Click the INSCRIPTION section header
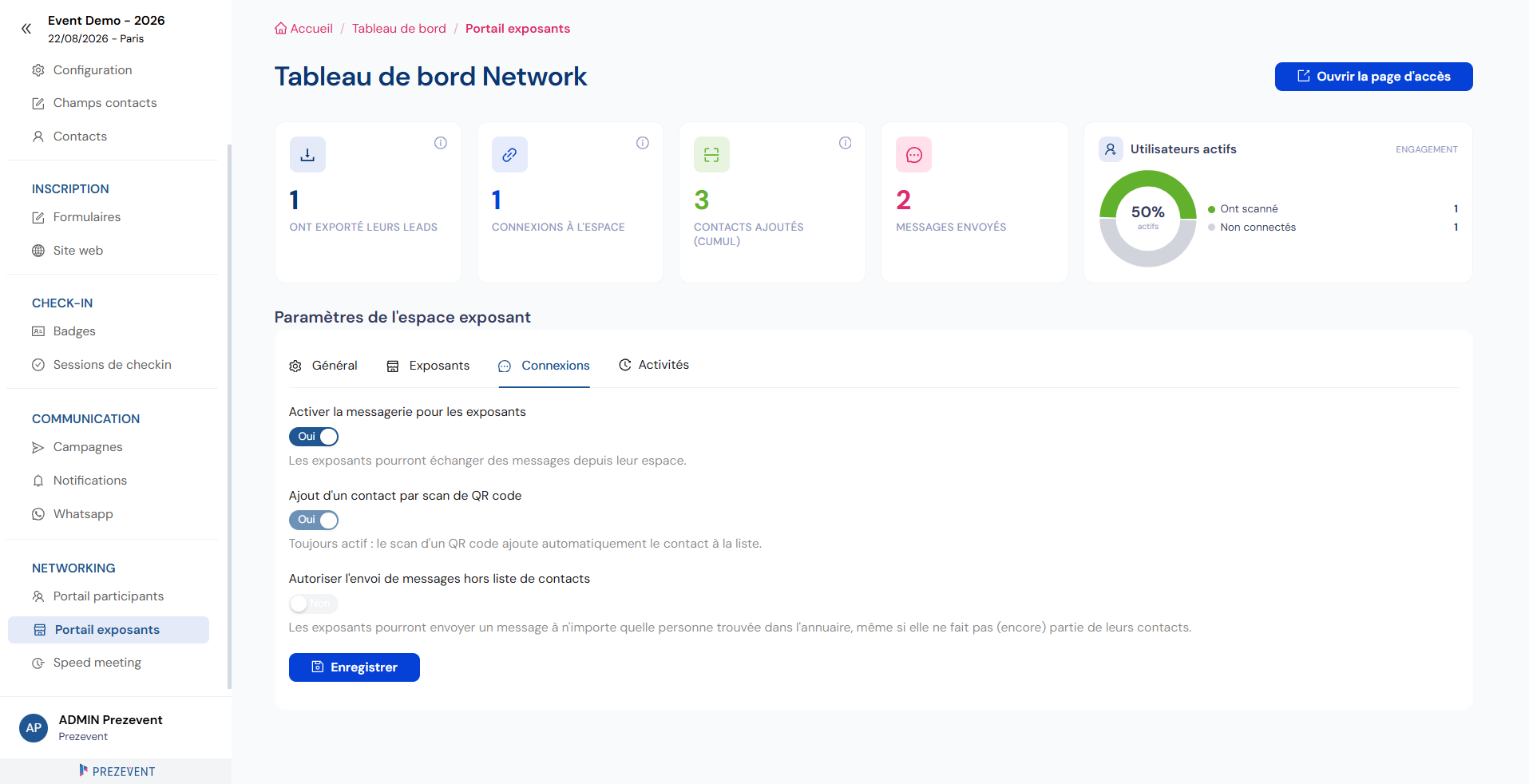The height and width of the screenshot is (784, 1529). click(x=70, y=189)
